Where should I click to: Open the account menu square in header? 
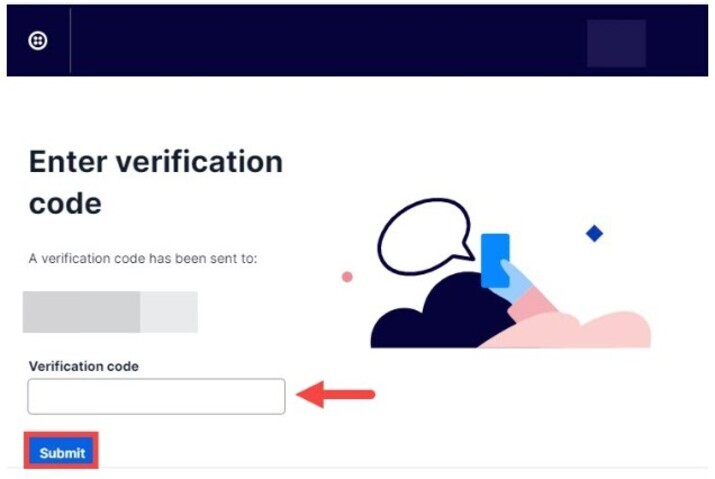tap(616, 43)
